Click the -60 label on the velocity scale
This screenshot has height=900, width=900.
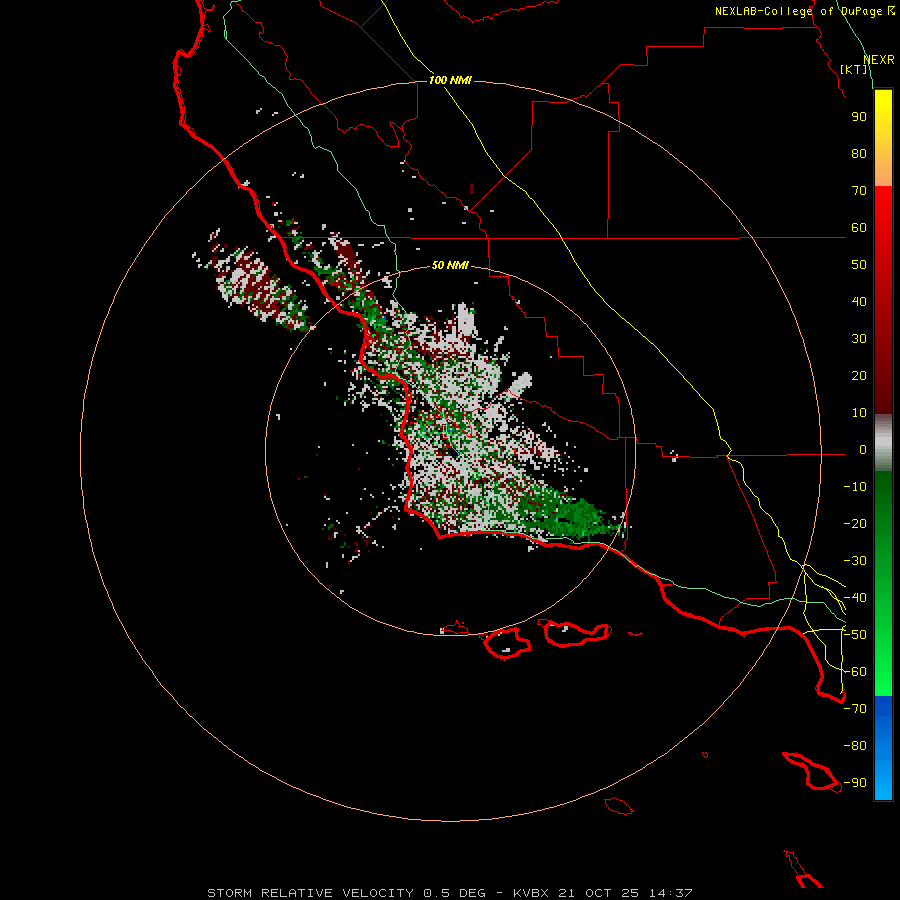855,672
